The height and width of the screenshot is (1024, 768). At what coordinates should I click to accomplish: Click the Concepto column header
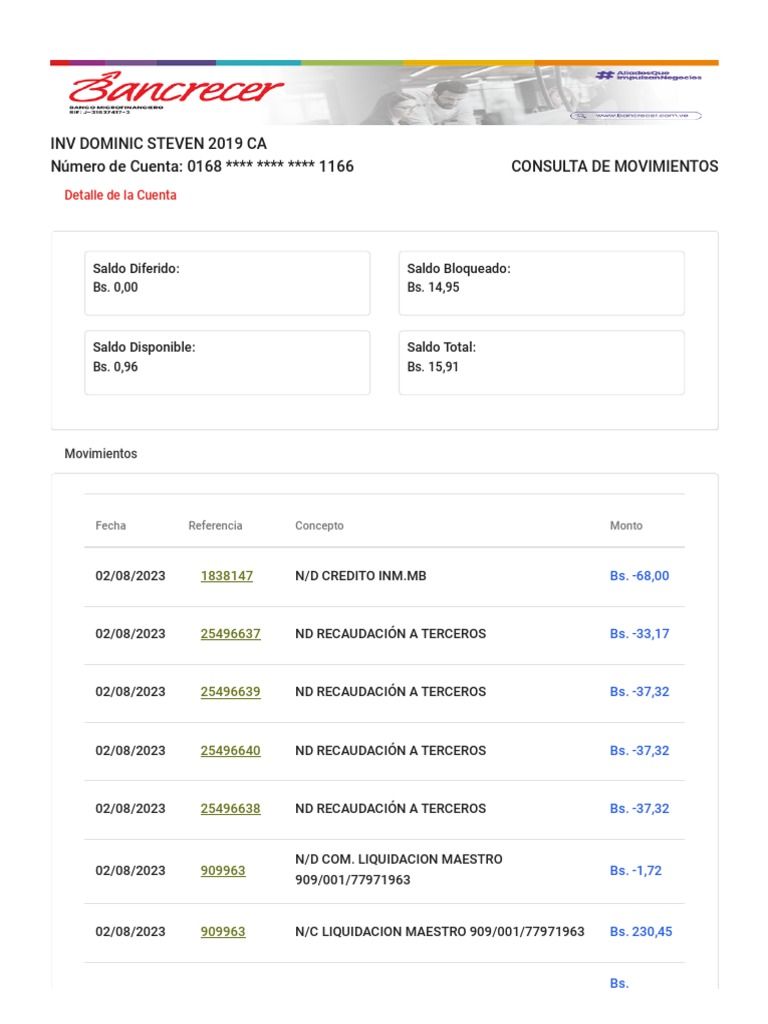[319, 526]
